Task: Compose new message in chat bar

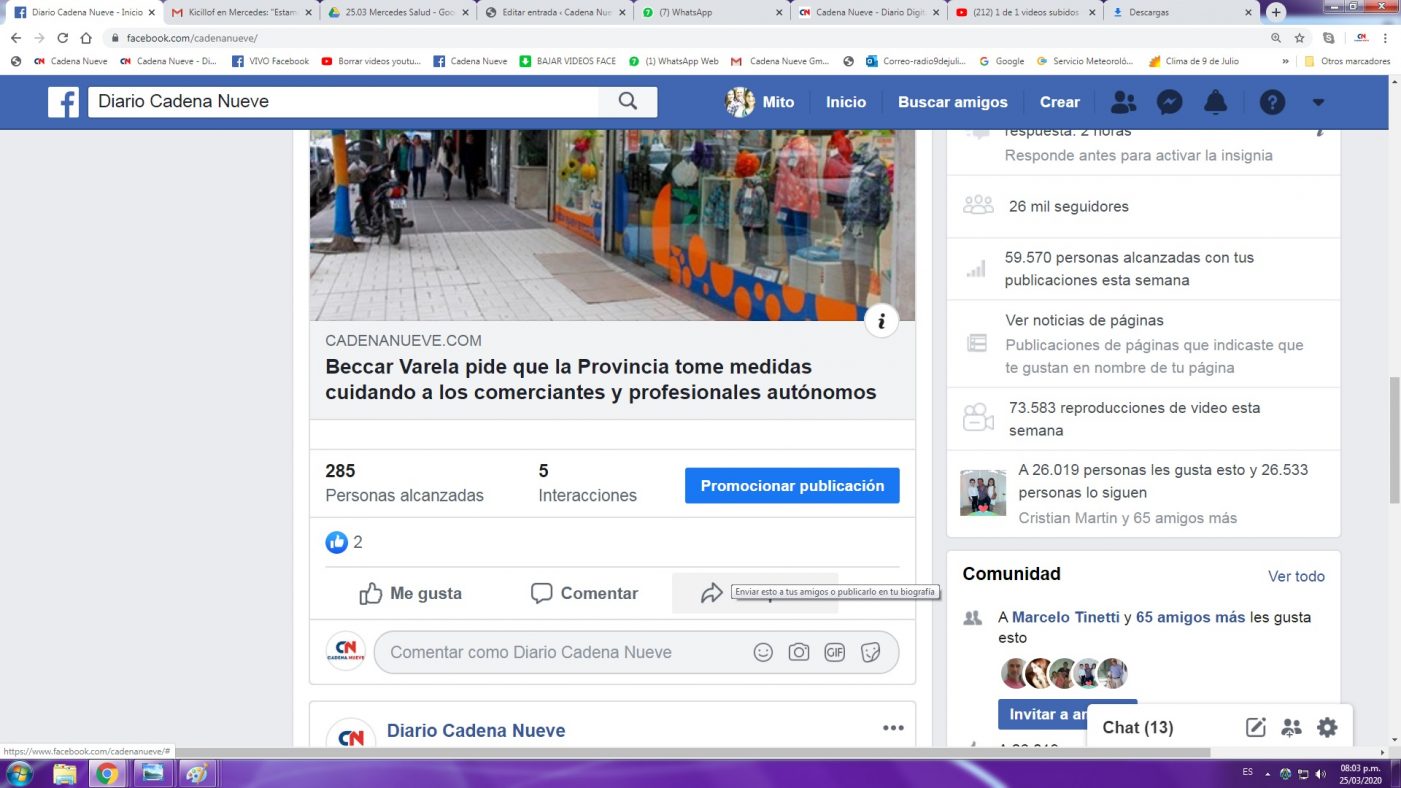Action: click(1256, 727)
